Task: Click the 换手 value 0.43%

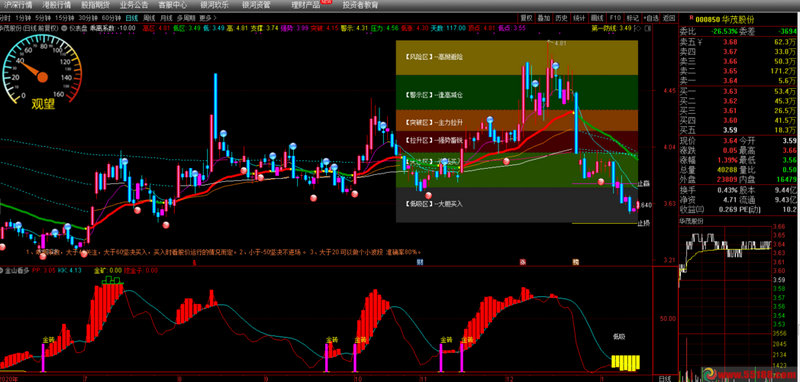Action: pos(728,189)
